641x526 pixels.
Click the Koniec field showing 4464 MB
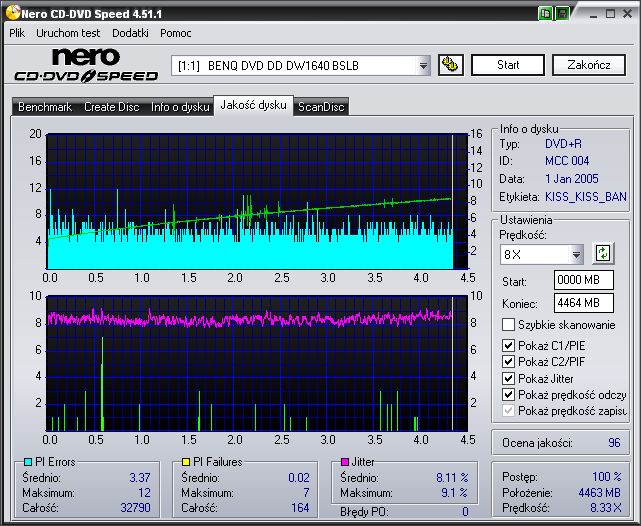tap(583, 303)
